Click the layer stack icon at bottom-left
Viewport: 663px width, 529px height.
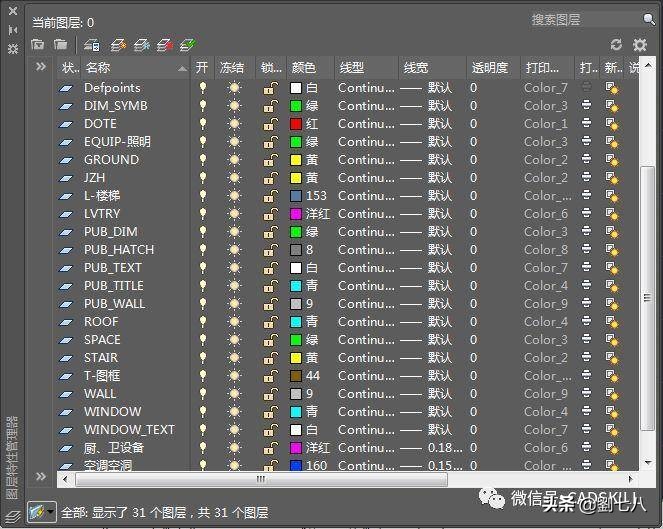(x=13, y=516)
